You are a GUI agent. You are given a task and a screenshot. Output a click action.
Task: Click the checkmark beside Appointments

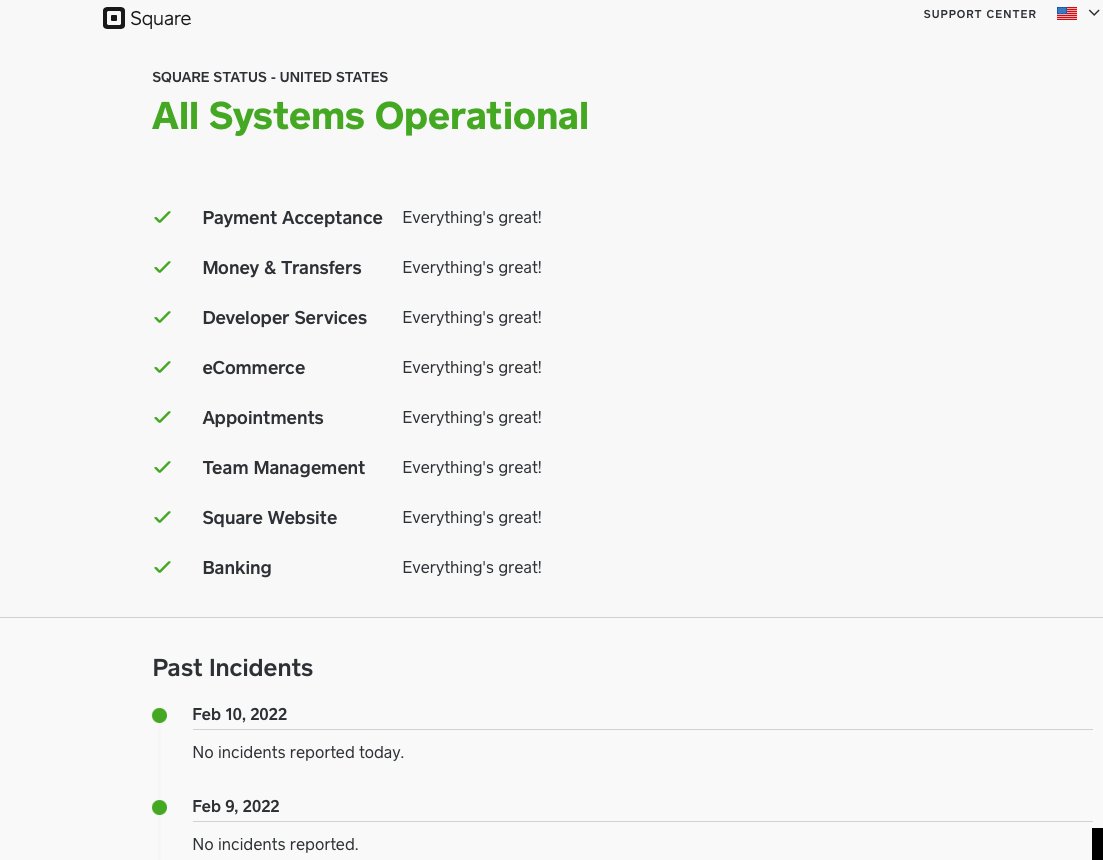(x=162, y=417)
